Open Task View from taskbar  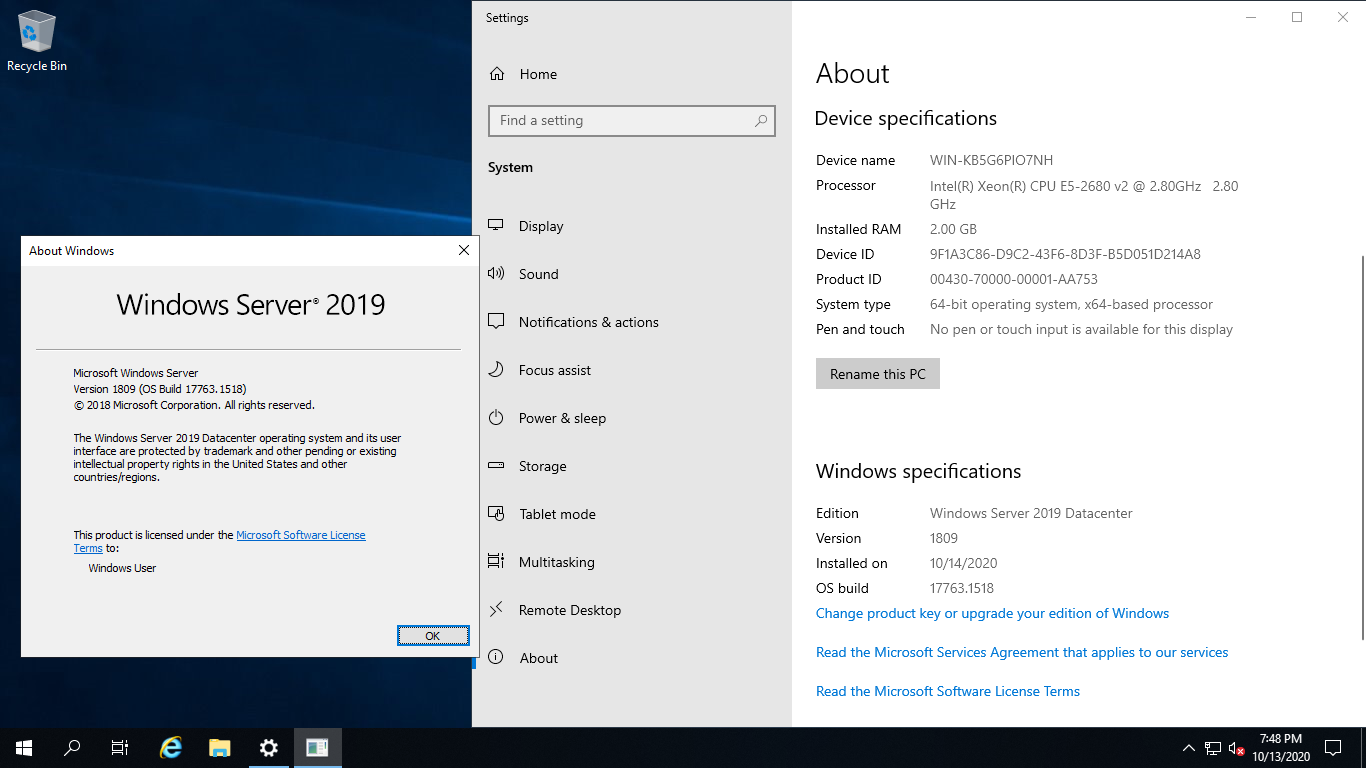(x=120, y=748)
